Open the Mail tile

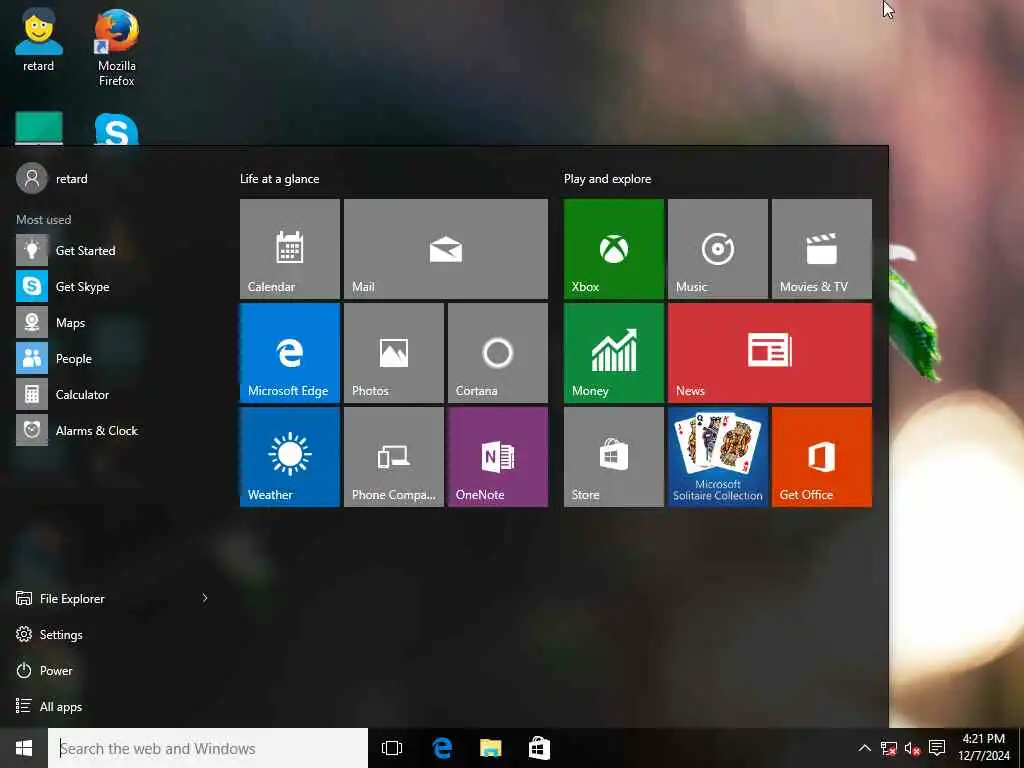445,249
